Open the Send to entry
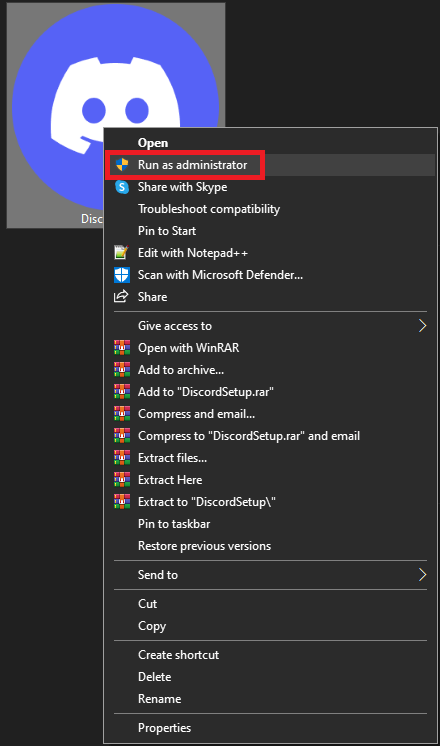The image size is (440, 746). [x=270, y=575]
